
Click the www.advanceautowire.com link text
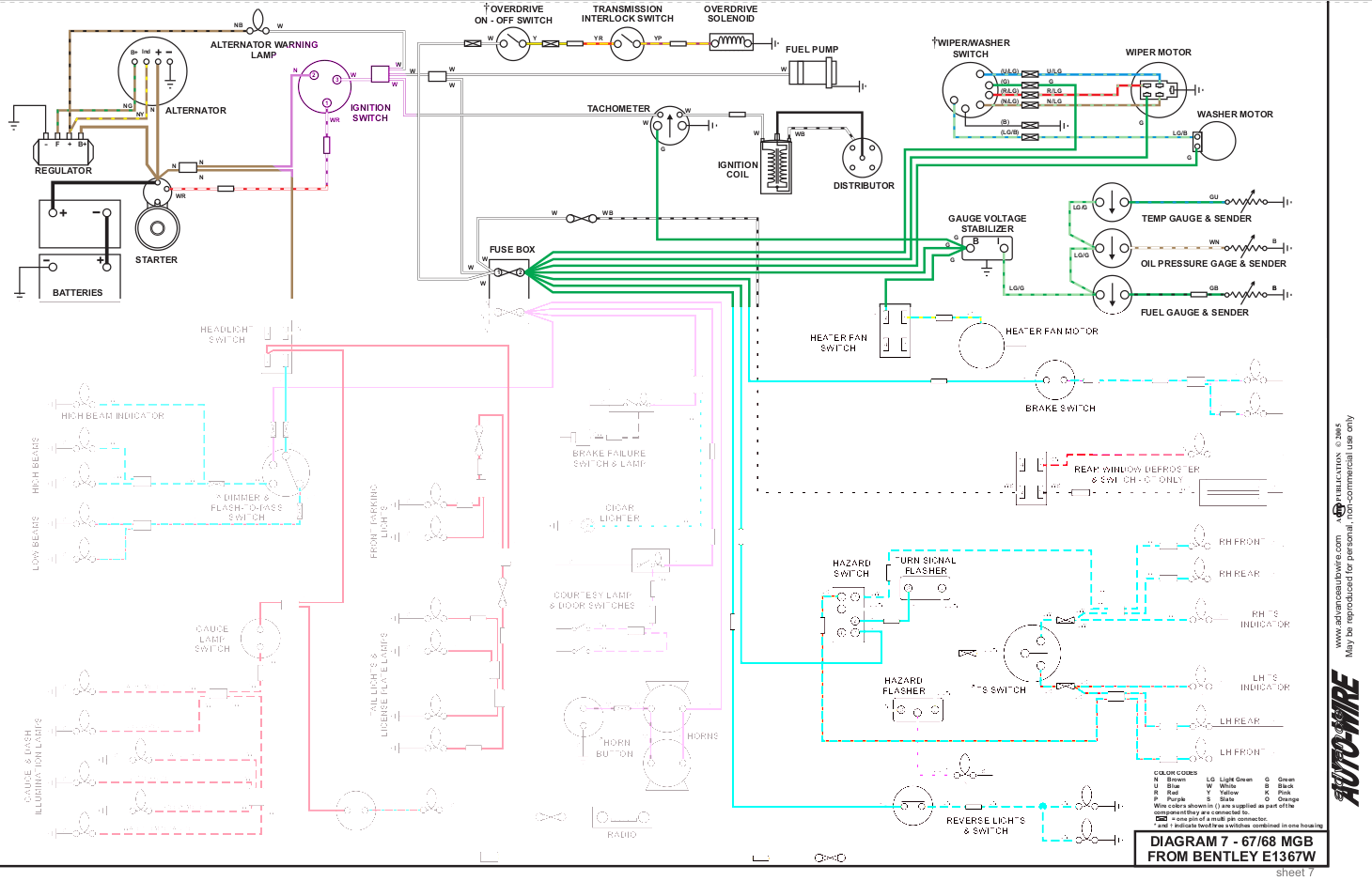(x=1338, y=592)
